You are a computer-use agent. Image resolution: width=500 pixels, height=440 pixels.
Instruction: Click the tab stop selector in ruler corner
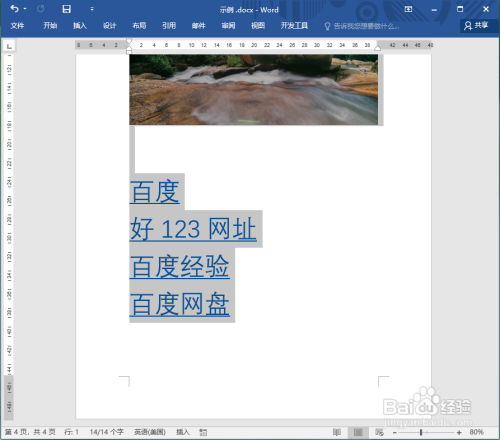[9, 46]
